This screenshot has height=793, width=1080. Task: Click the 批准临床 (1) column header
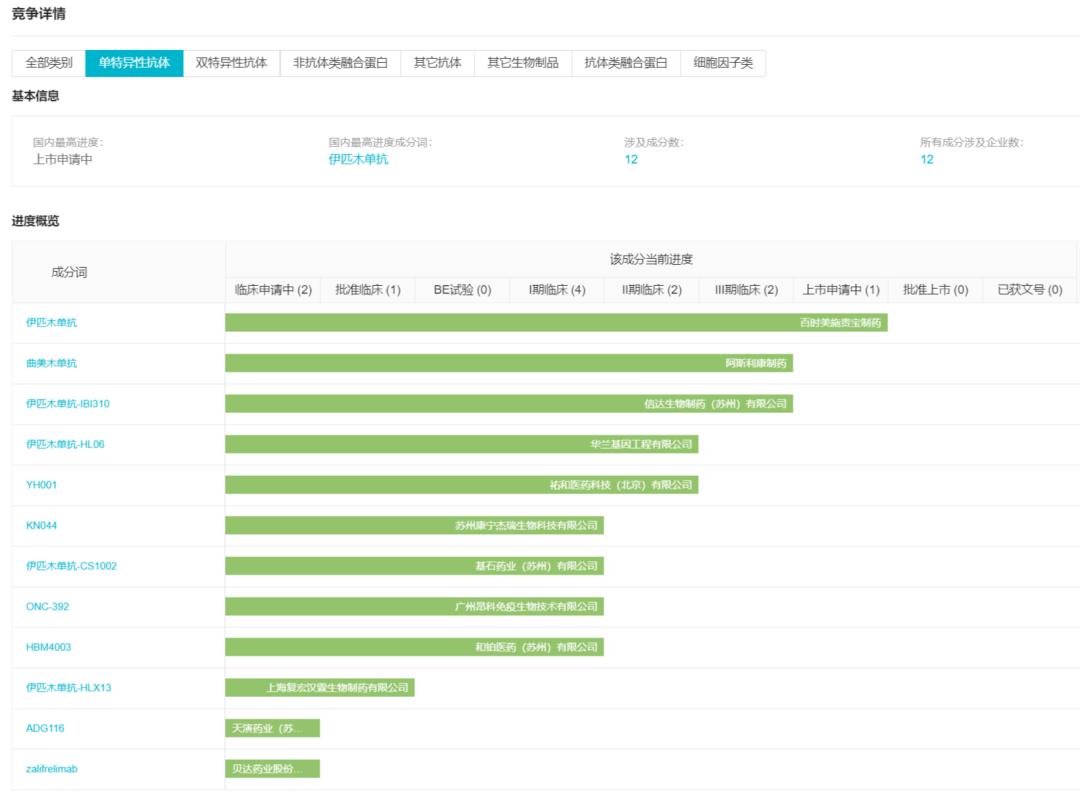[x=368, y=290]
